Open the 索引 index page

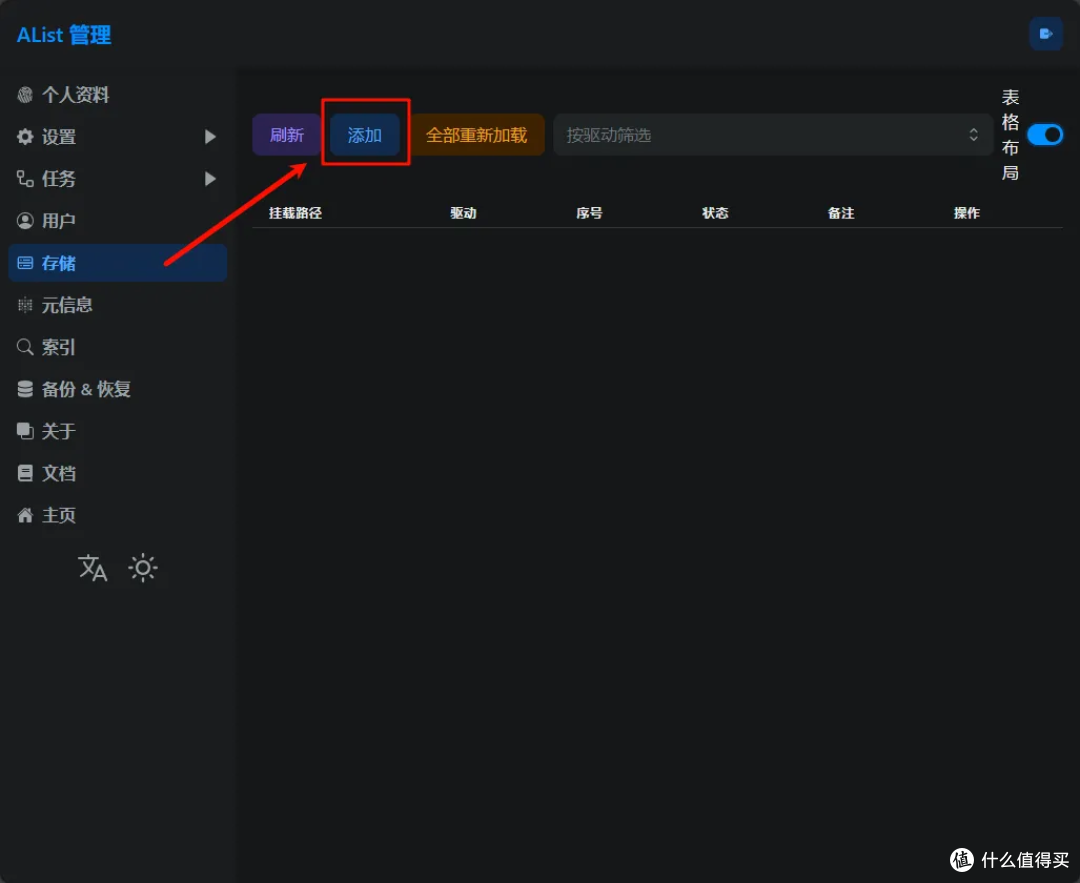(118, 347)
